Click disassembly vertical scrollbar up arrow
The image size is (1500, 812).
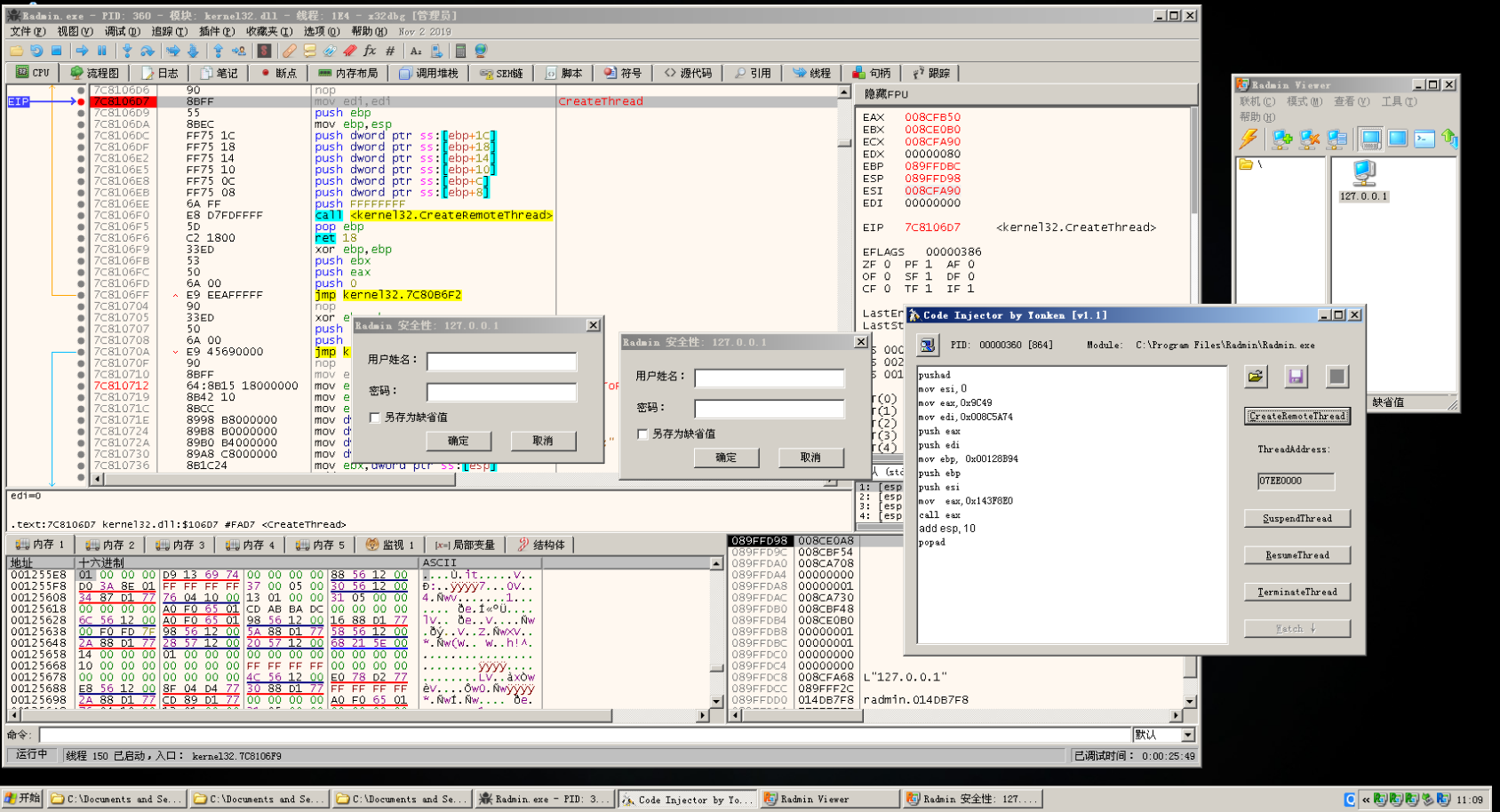pos(844,92)
